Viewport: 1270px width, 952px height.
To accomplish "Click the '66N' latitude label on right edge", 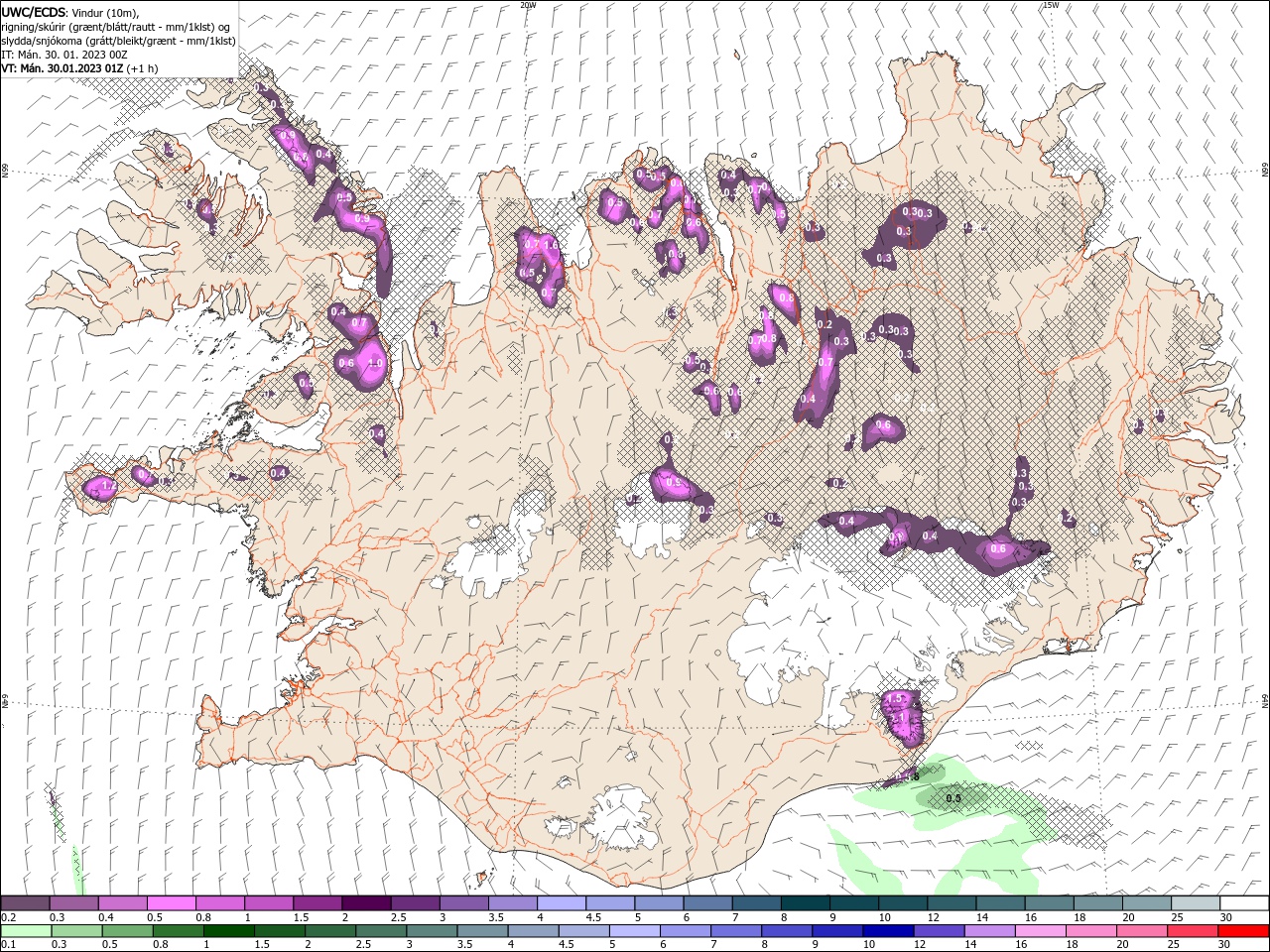I will coord(1265,172).
